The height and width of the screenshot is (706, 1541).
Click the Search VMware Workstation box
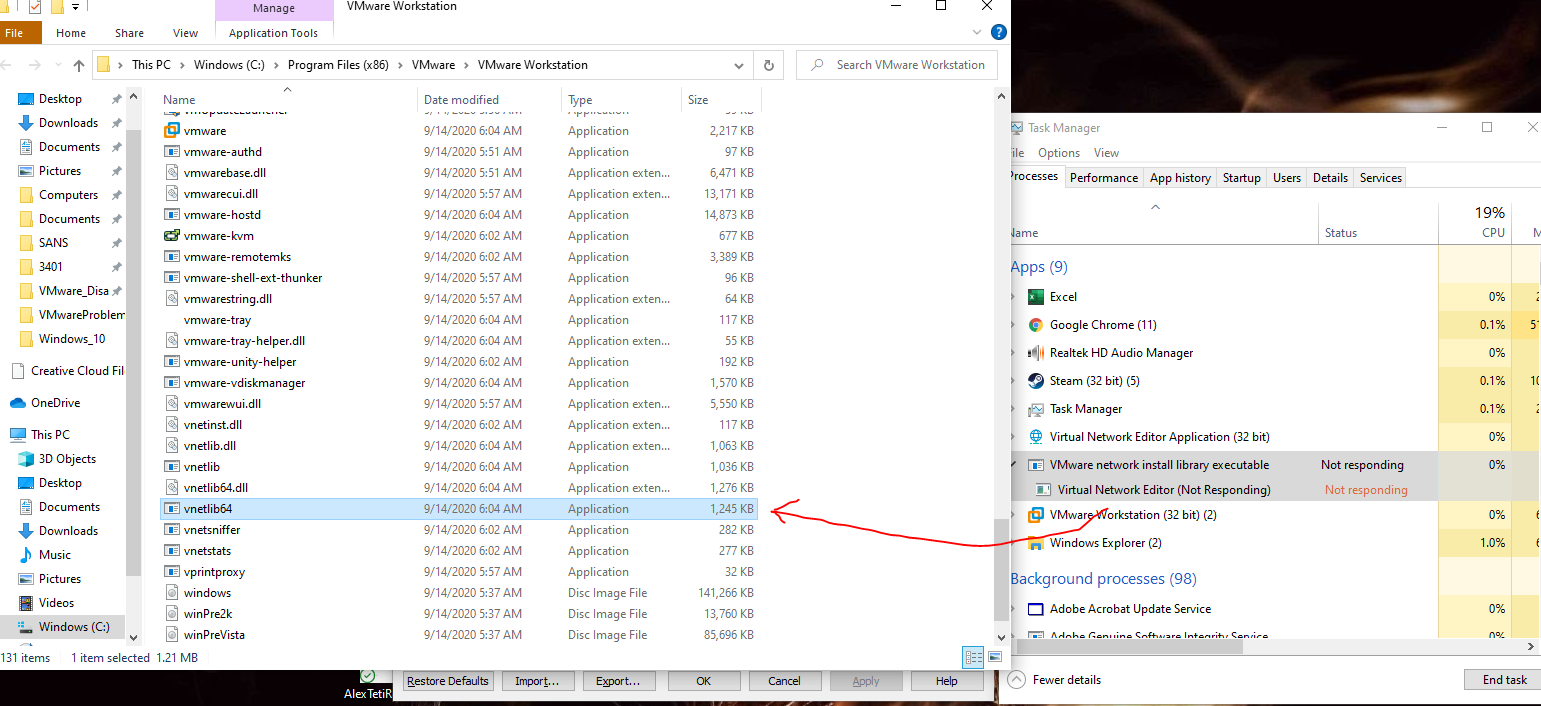click(x=896, y=64)
